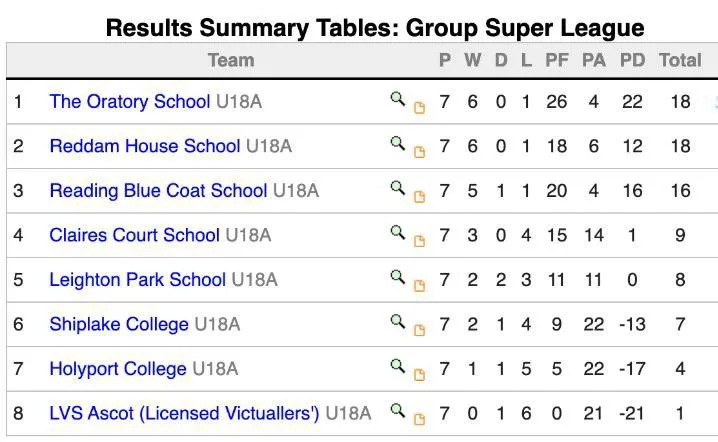Screen dimensions: 718x442
Task: Open LVS Ascot (Licensed Victuallers') link
Action: 184,413
